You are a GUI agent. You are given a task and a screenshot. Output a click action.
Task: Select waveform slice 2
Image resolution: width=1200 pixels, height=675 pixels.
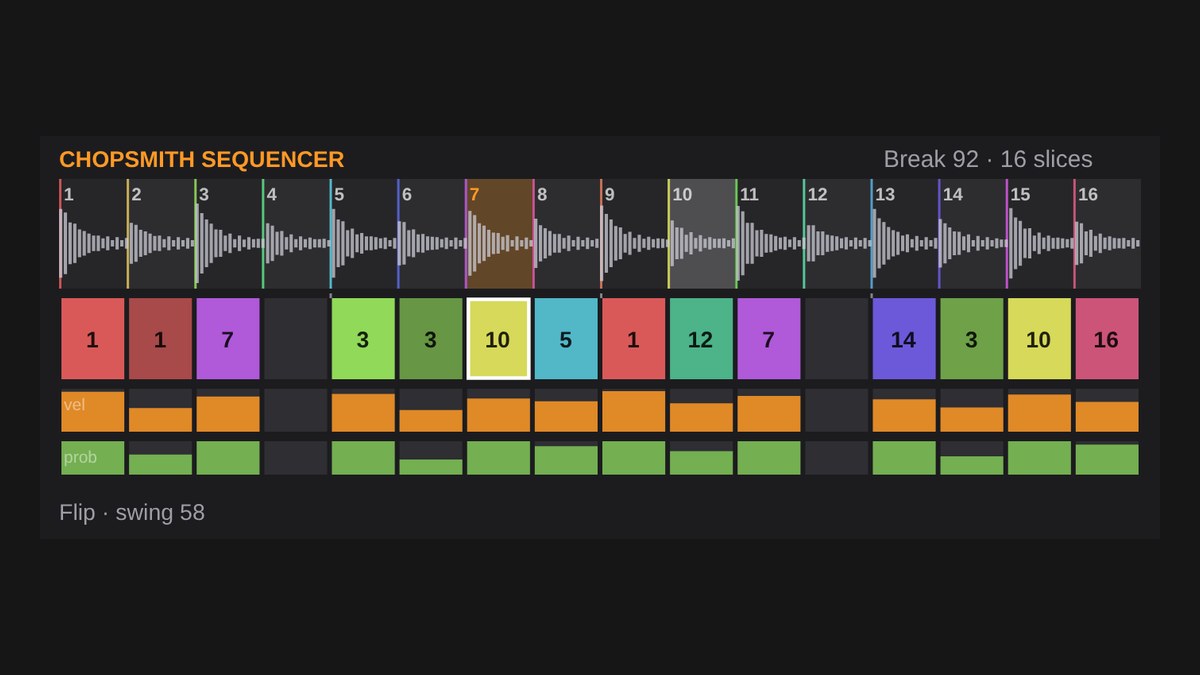point(161,234)
